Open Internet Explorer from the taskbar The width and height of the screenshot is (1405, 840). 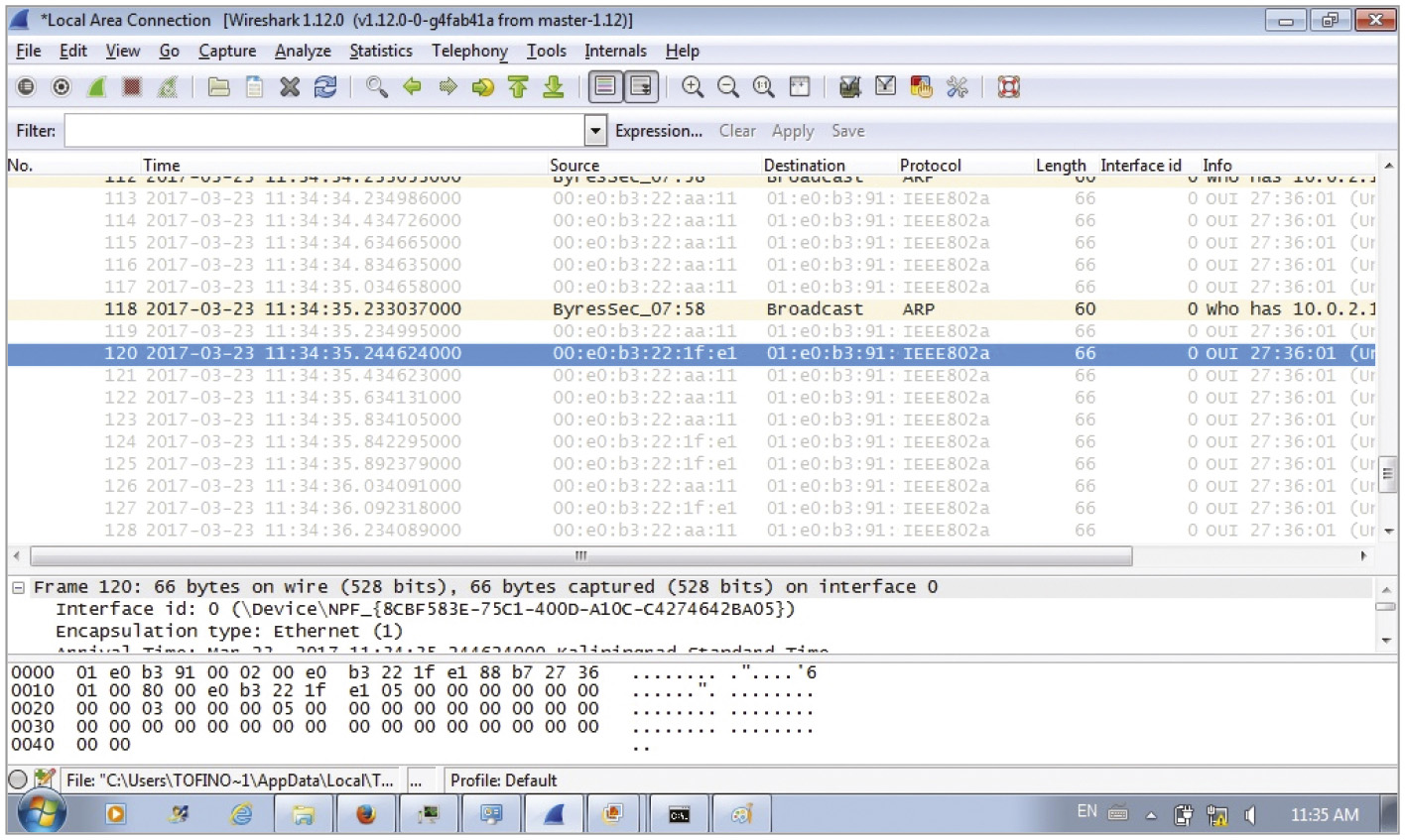[241, 814]
